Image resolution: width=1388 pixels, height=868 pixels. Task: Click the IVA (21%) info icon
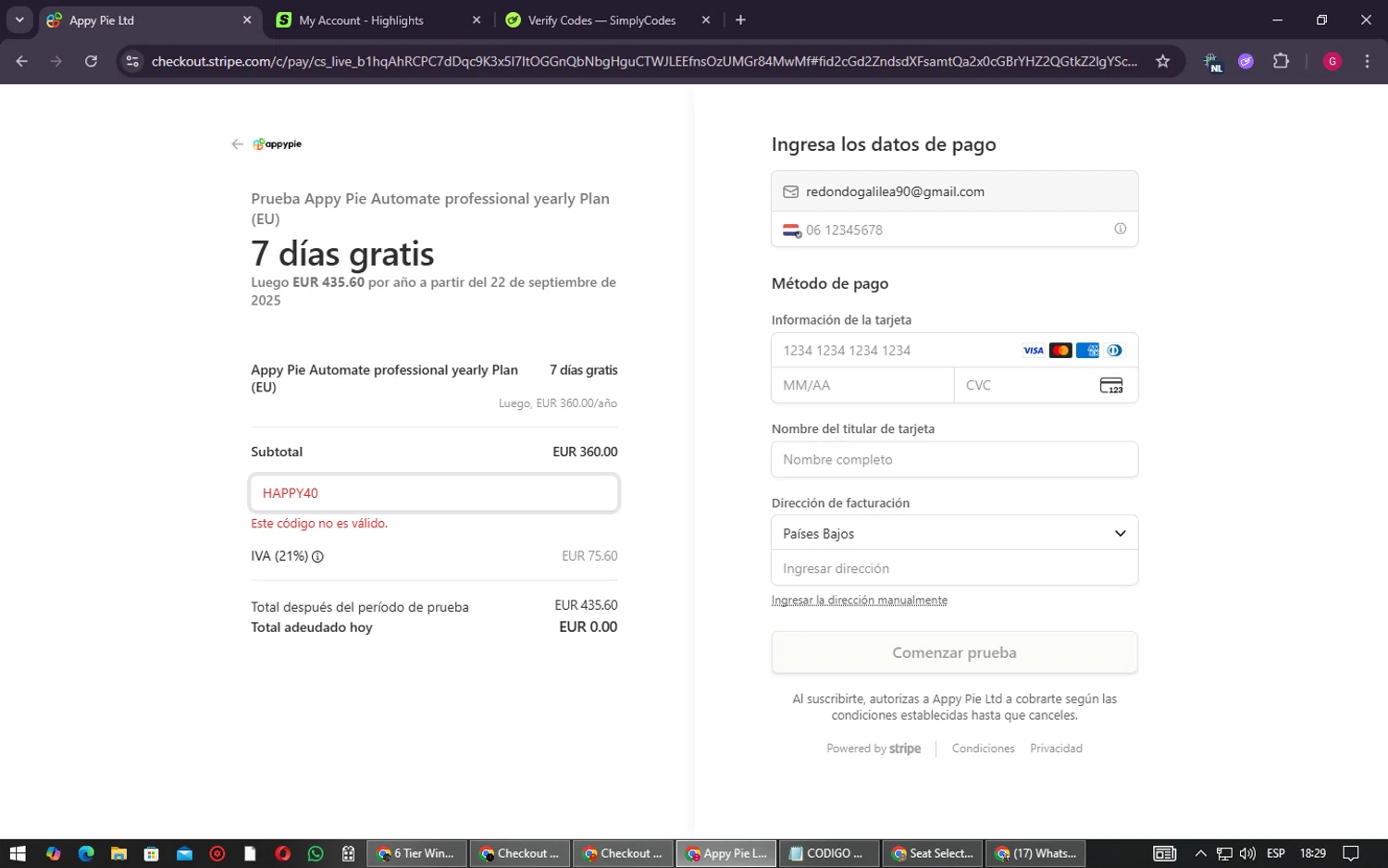click(x=317, y=557)
